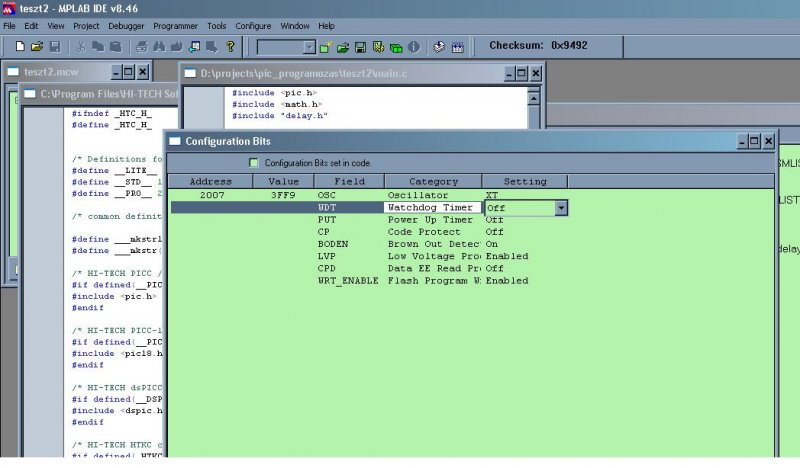
Task: Open the Edit menu
Action: 31,26
